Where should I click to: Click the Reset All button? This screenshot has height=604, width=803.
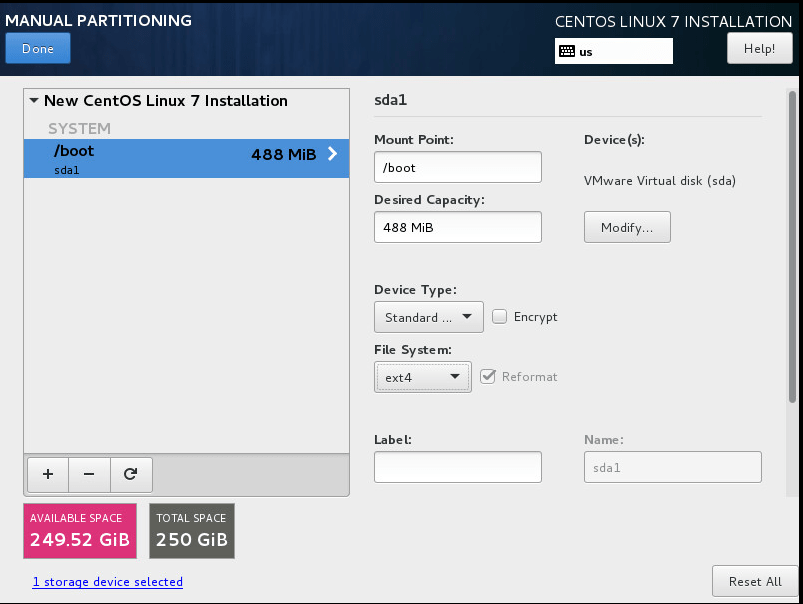pos(755,581)
